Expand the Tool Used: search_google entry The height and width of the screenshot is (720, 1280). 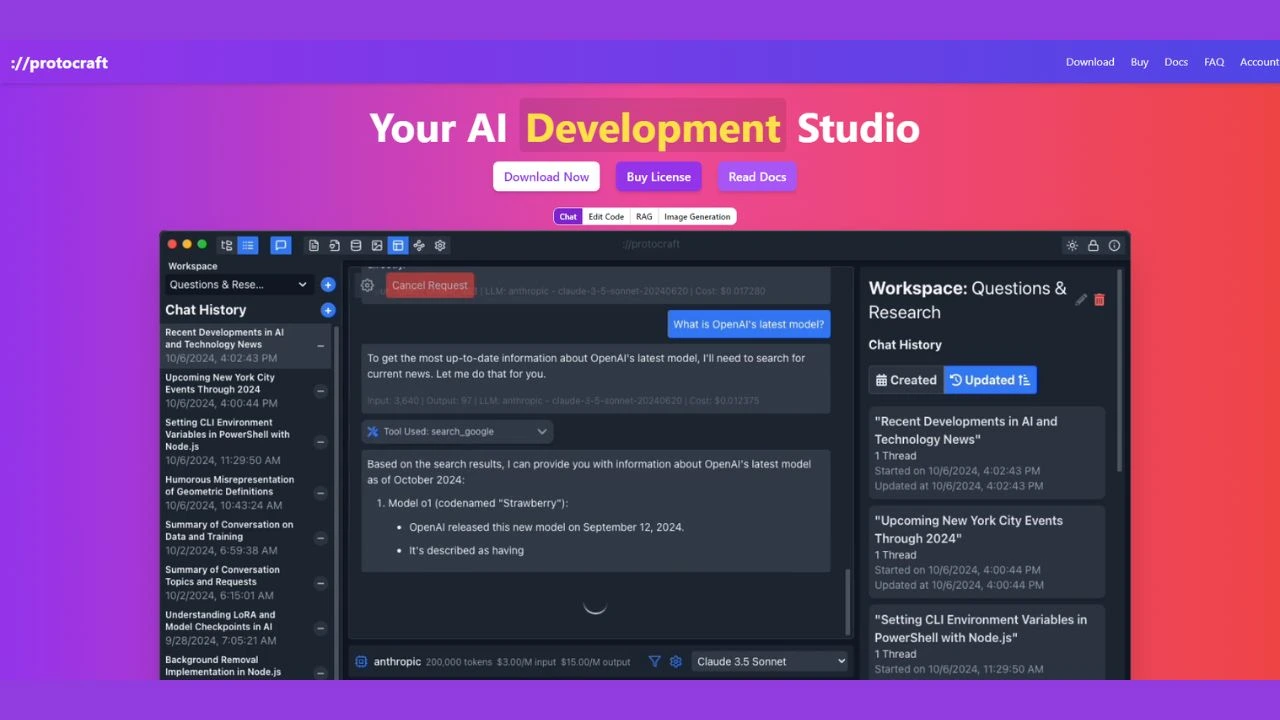coord(456,431)
